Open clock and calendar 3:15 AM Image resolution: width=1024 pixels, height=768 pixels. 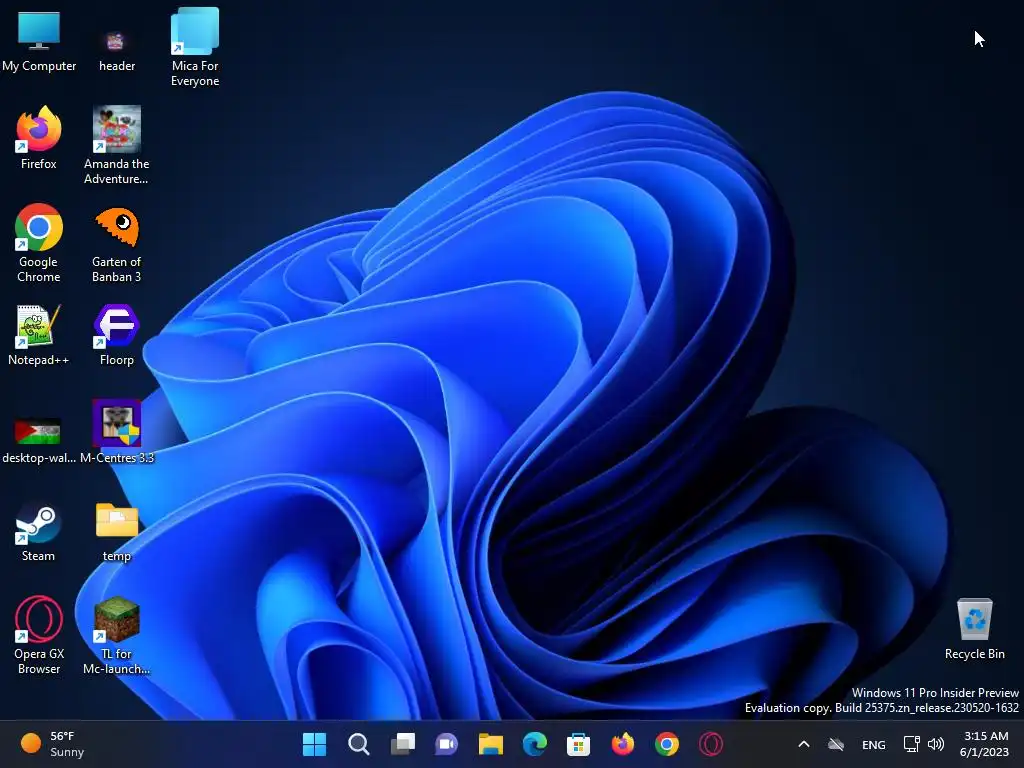coord(984,744)
